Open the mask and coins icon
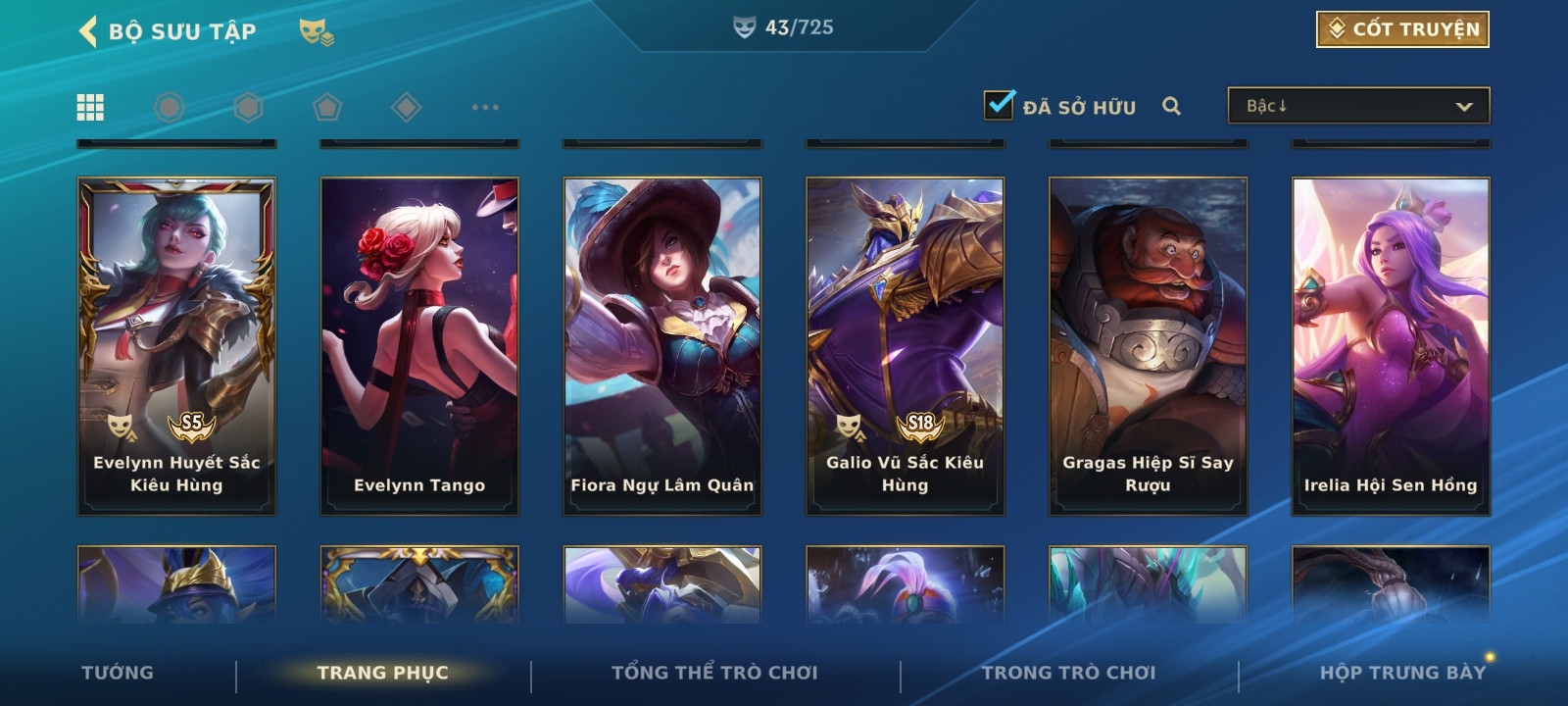This screenshot has width=1568, height=706. (316, 32)
